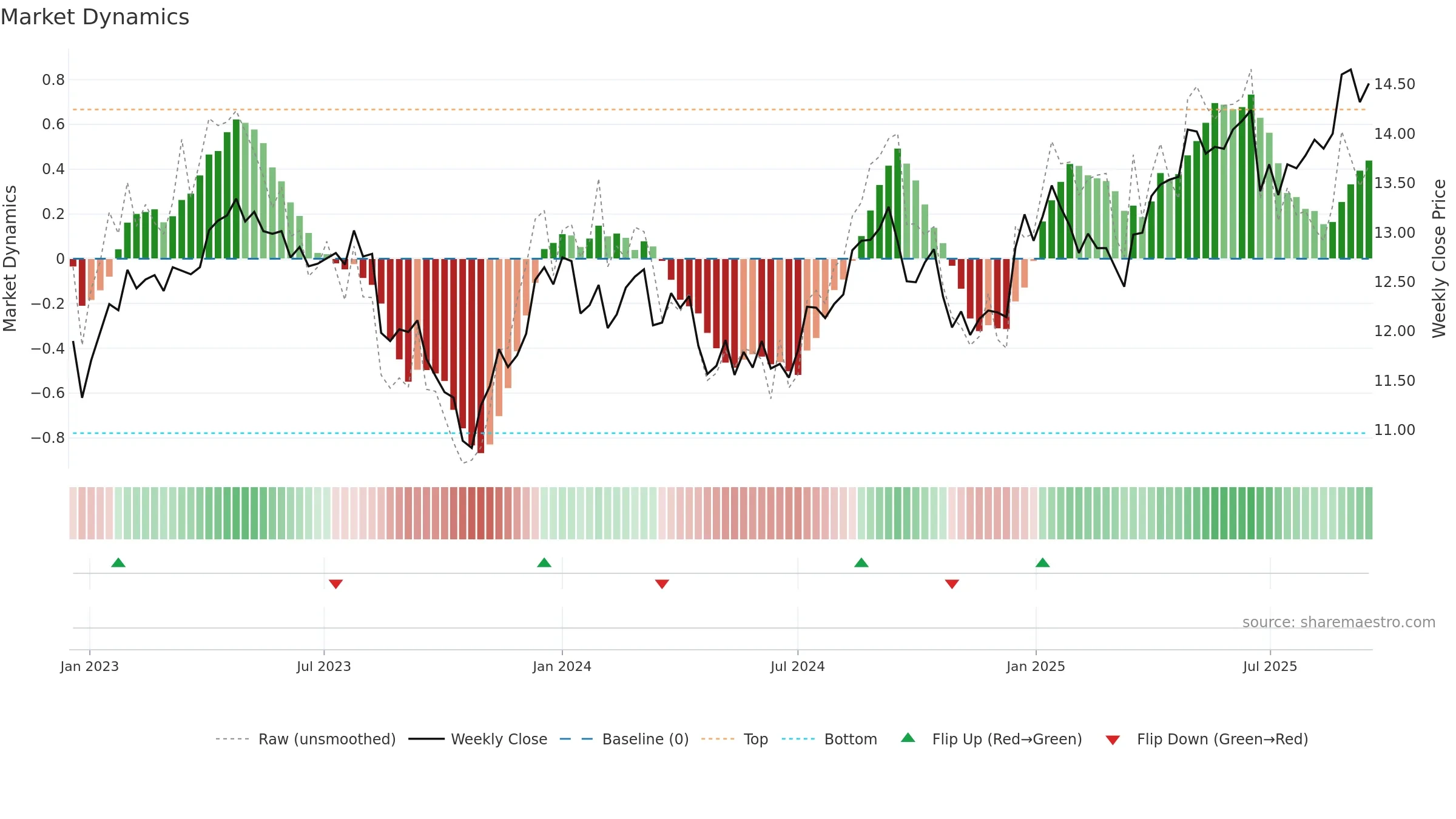
Task: Click the red flip-down triangle before Jan 2025
Action: pos(952,584)
